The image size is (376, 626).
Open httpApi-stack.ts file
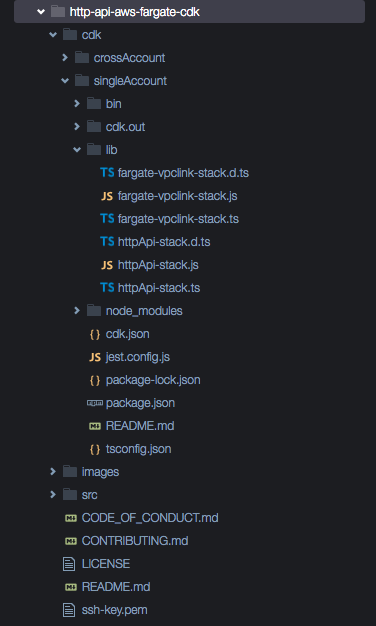pyautogui.click(x=159, y=288)
